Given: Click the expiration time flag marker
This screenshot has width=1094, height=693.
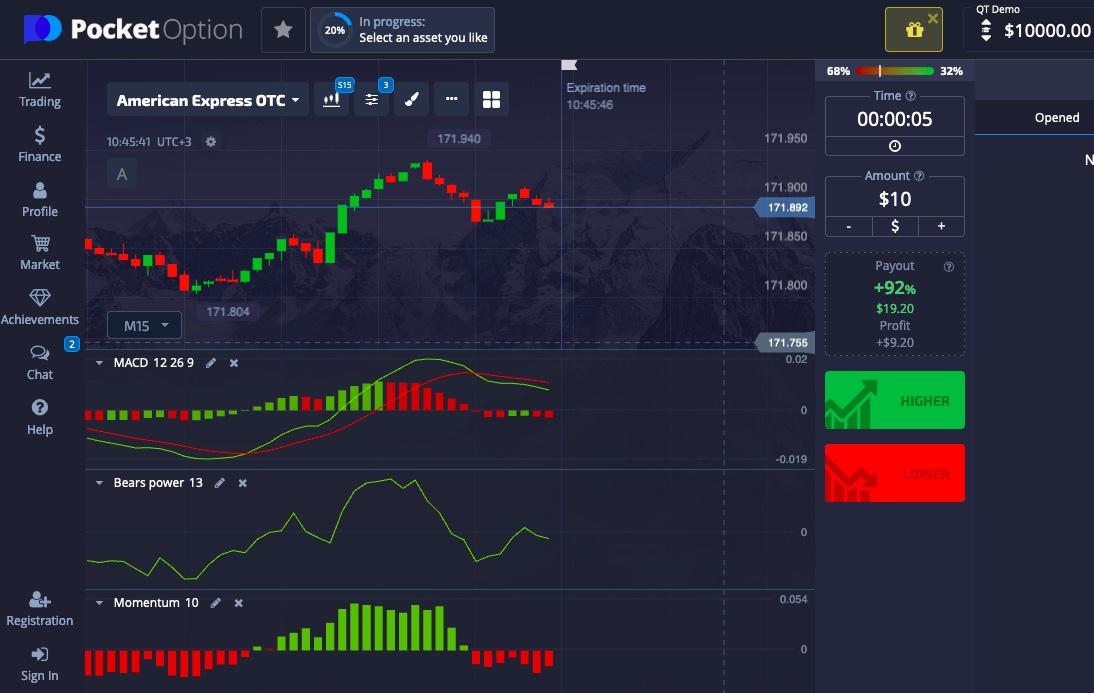Looking at the screenshot, I should click(569, 65).
